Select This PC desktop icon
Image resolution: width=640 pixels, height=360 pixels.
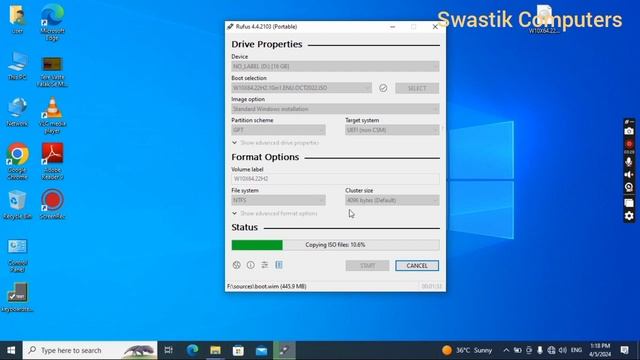(x=17, y=67)
